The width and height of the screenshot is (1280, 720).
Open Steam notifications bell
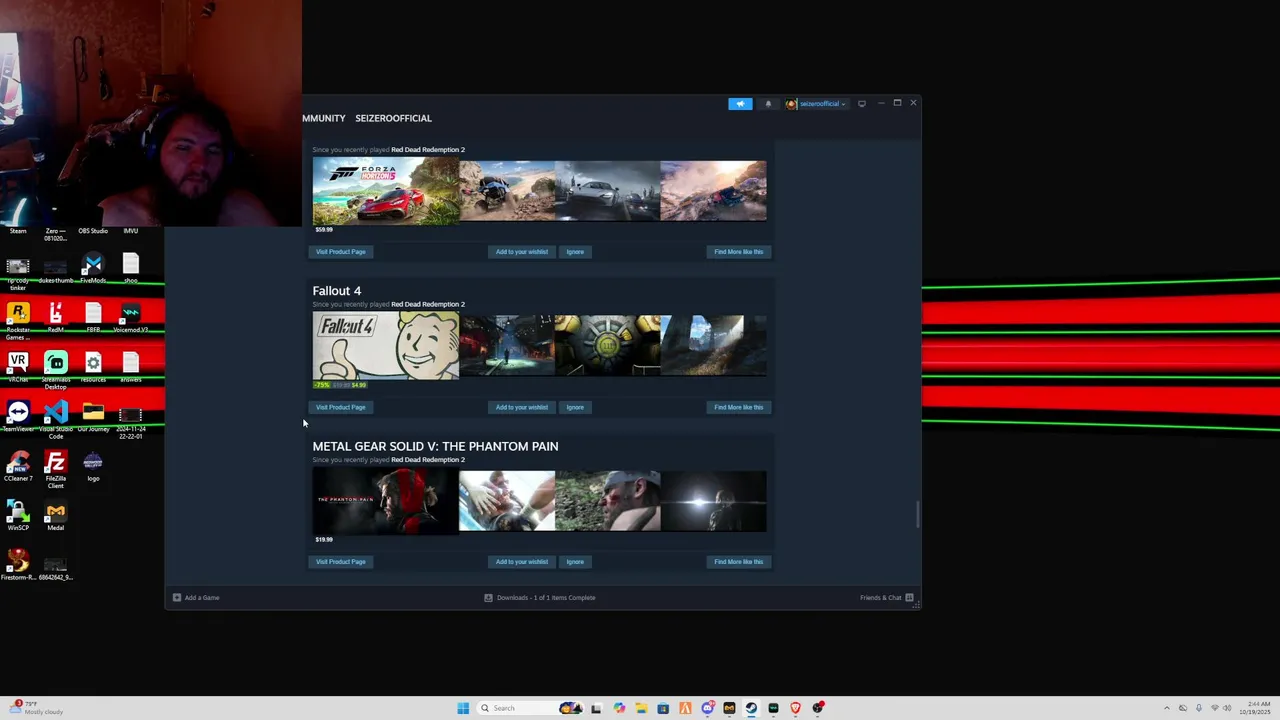pos(768,103)
